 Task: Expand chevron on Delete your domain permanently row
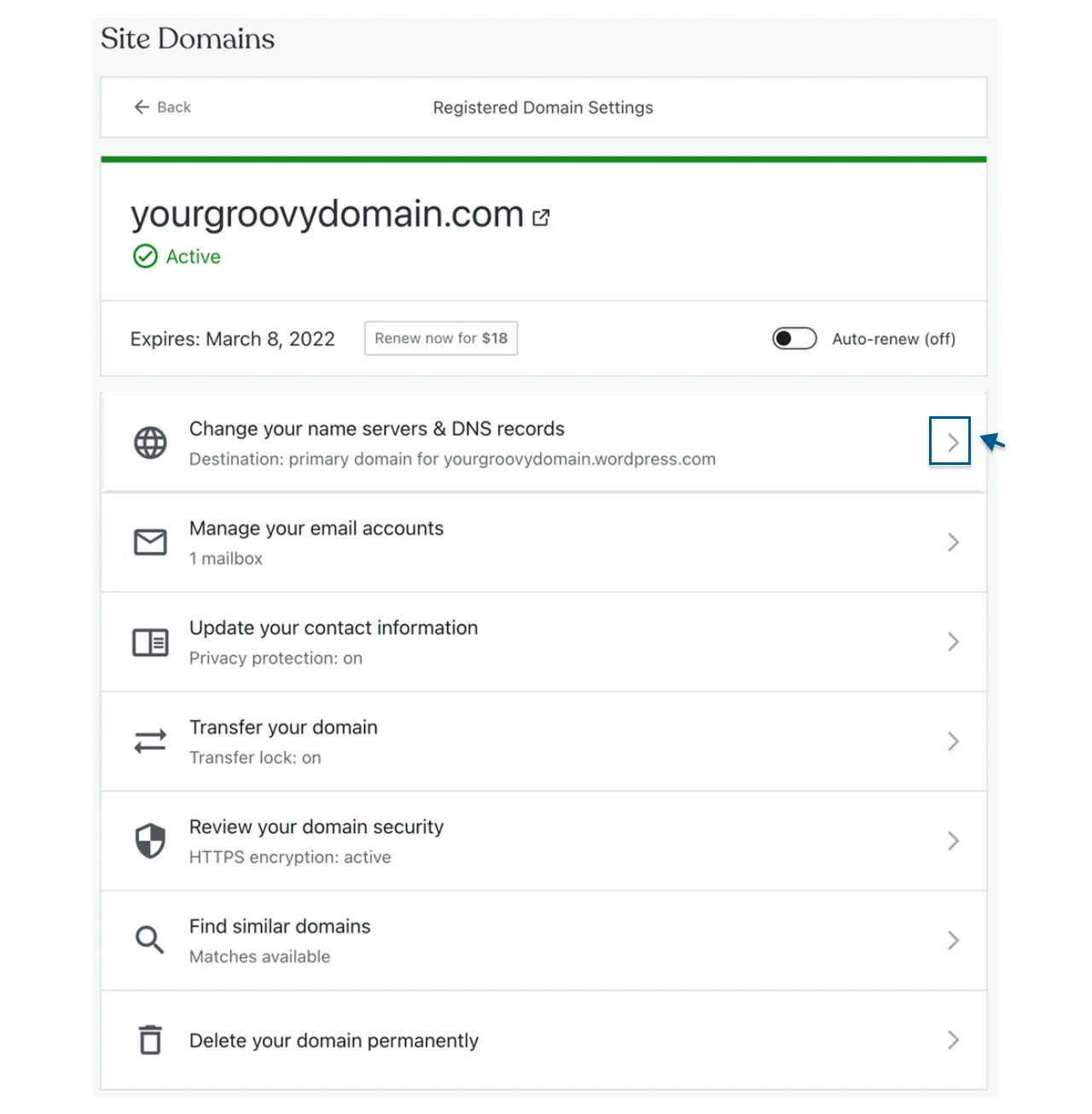pos(953,1040)
